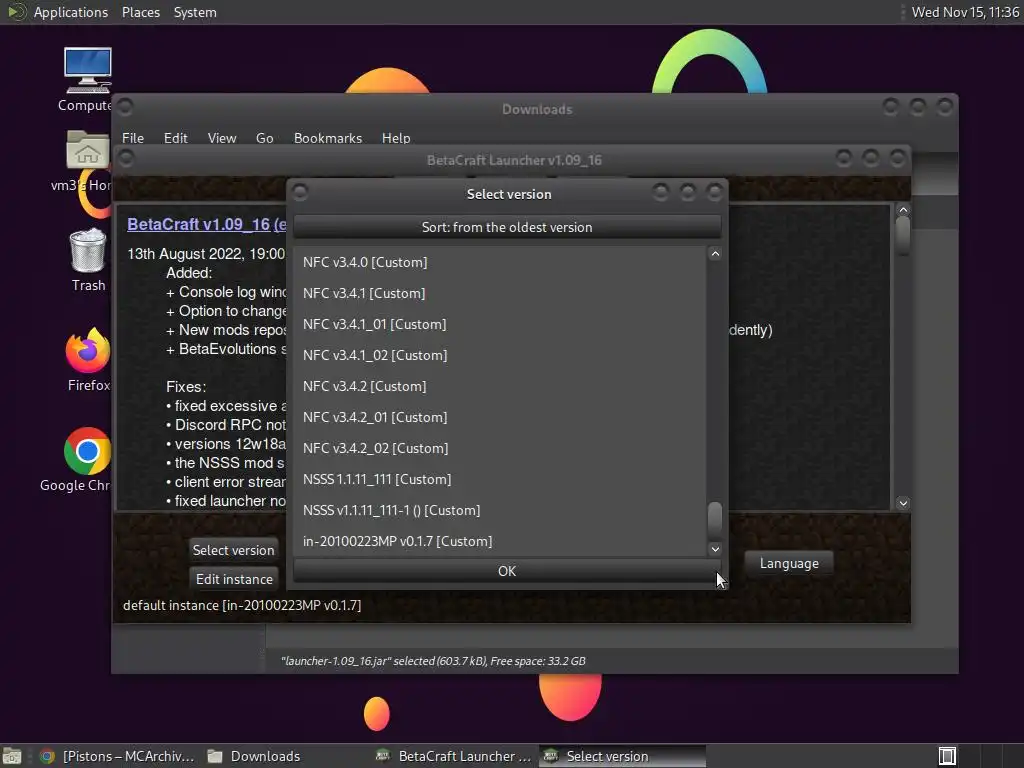Open the View menu in Downloads window

[221, 138]
